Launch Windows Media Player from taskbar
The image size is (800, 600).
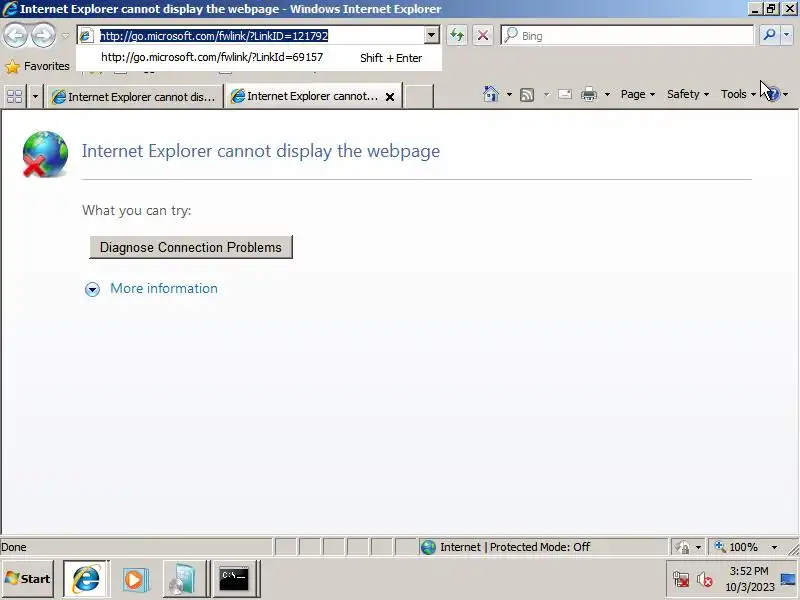[x=135, y=579]
